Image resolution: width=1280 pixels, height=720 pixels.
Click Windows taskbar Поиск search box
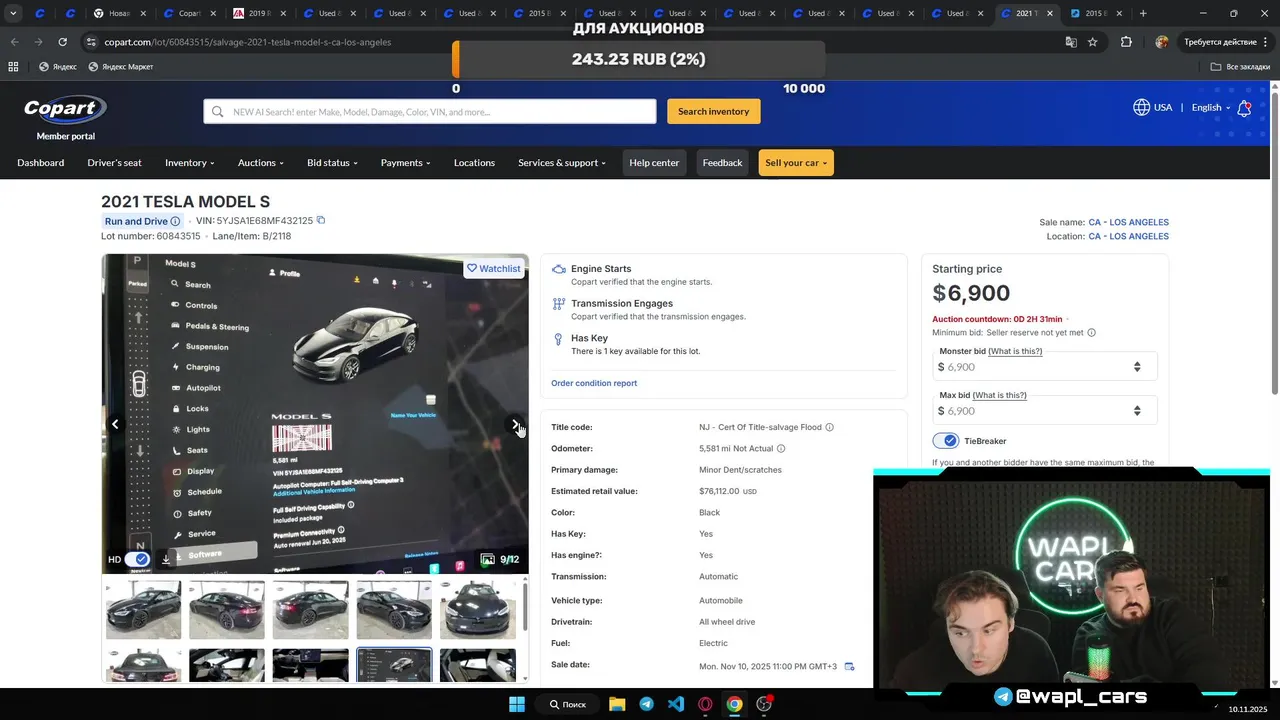click(568, 704)
